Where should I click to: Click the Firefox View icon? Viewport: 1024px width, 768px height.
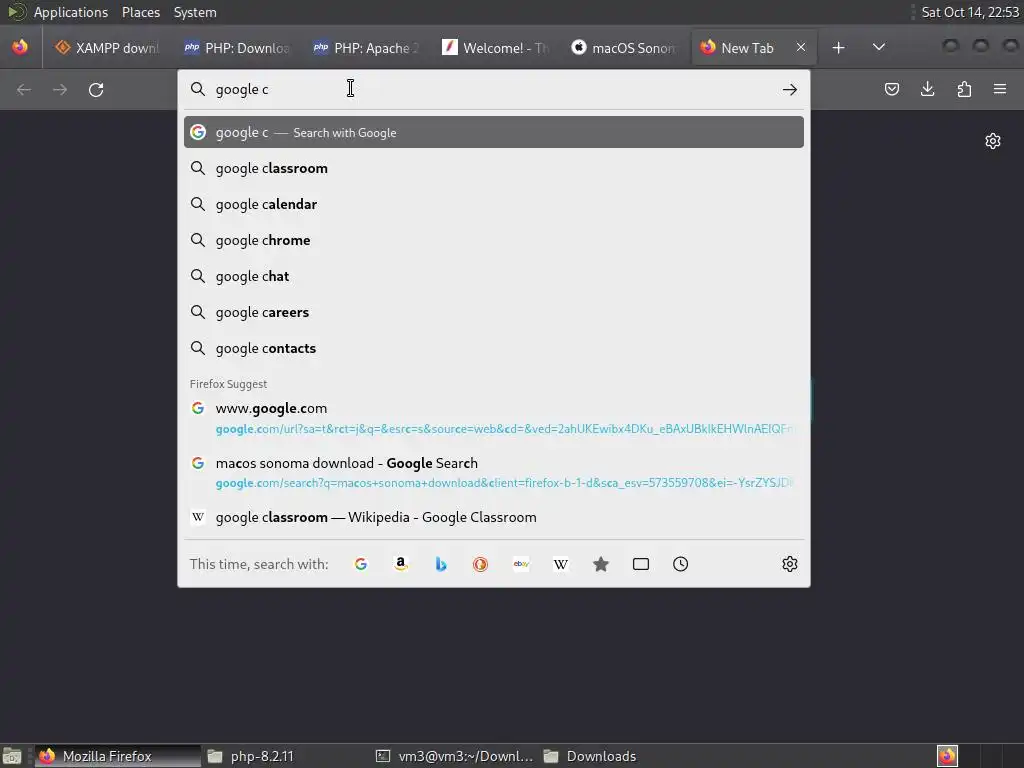click(20, 48)
